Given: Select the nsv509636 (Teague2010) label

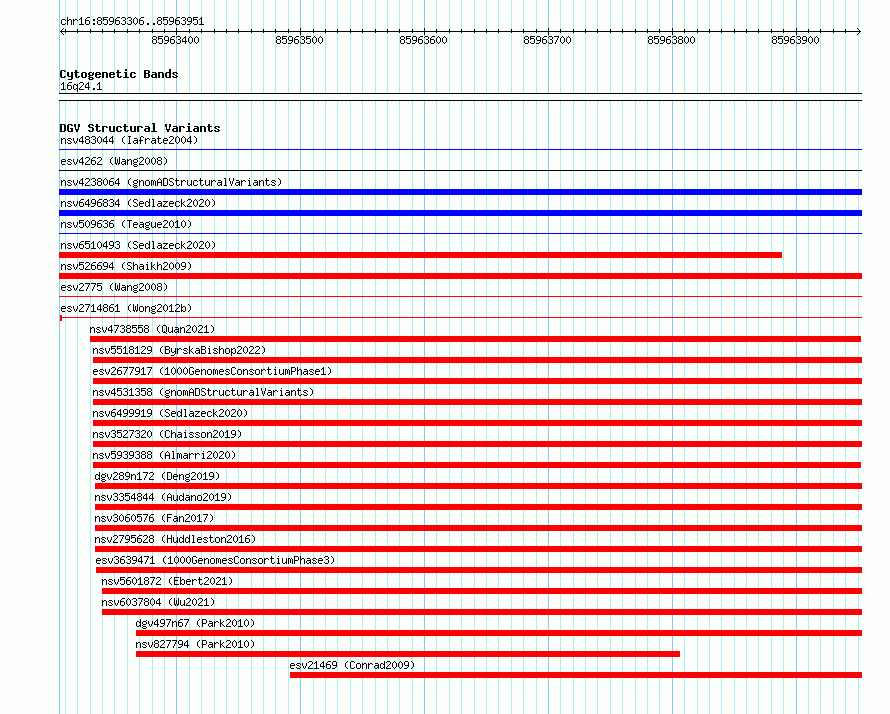Looking at the screenshot, I should pyautogui.click(x=126, y=224).
